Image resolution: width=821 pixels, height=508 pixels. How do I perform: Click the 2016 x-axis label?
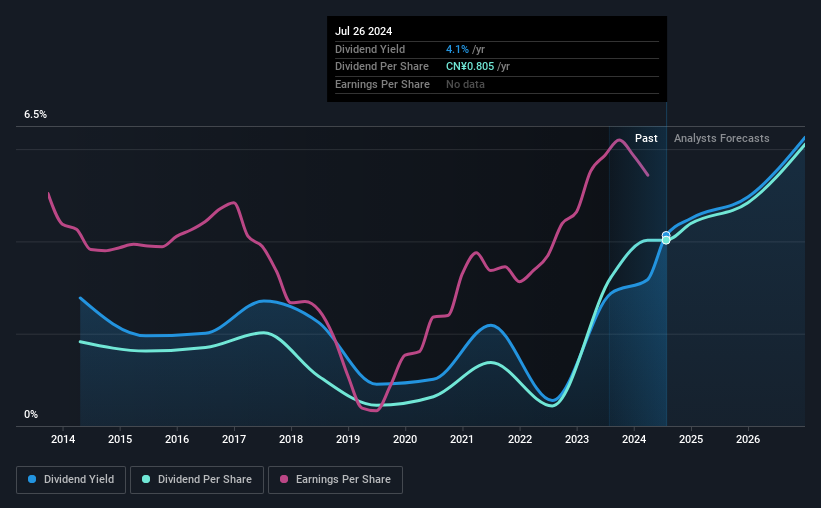(x=177, y=439)
